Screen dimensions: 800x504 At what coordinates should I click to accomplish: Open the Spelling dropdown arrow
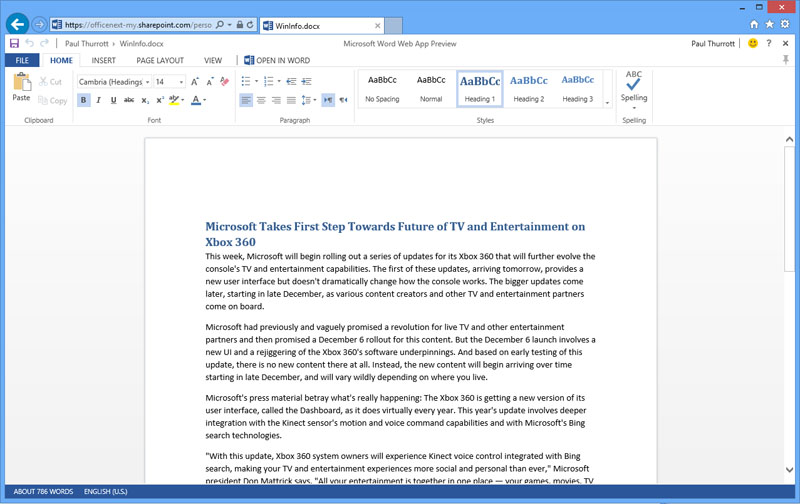634,108
